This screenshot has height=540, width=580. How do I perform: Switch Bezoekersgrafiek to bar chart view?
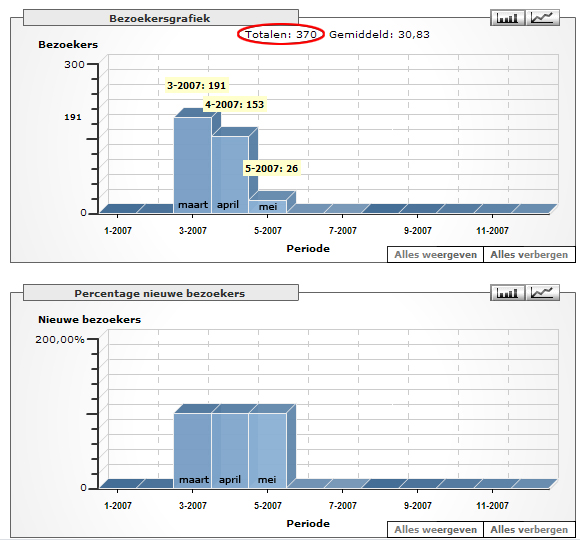[x=508, y=18]
